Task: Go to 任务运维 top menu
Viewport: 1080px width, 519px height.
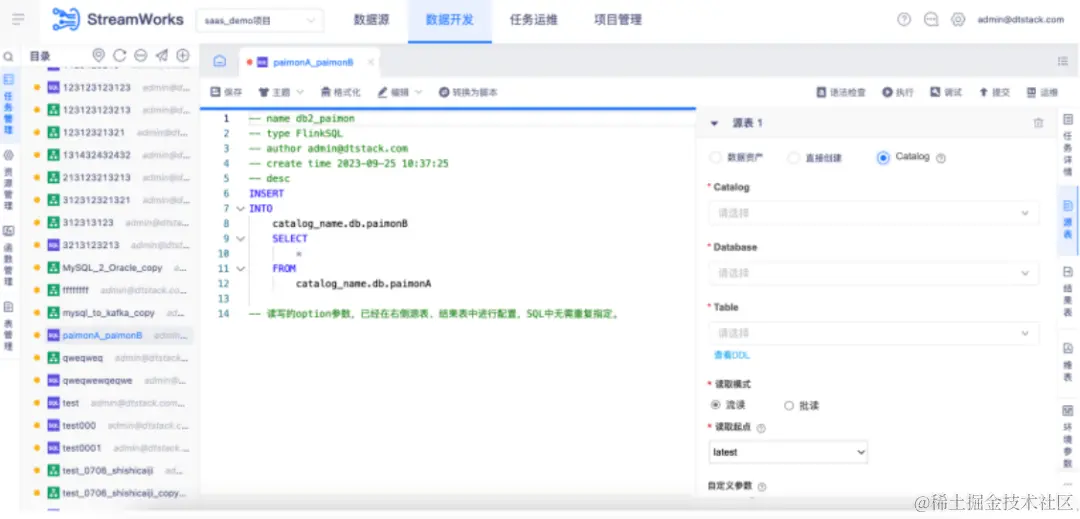Action: (x=533, y=20)
